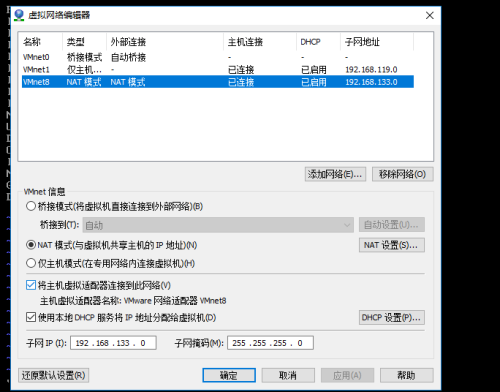Image resolution: width=500 pixels, height=392 pixels.
Task: Select NAT 模式 radio button
Action: [x=31, y=245]
